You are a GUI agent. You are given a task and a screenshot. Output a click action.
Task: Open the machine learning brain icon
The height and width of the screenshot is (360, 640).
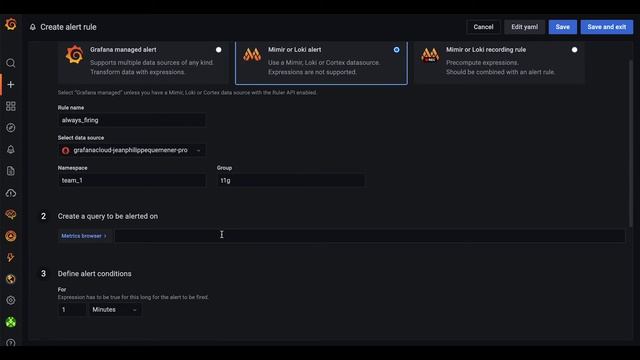click(11, 214)
